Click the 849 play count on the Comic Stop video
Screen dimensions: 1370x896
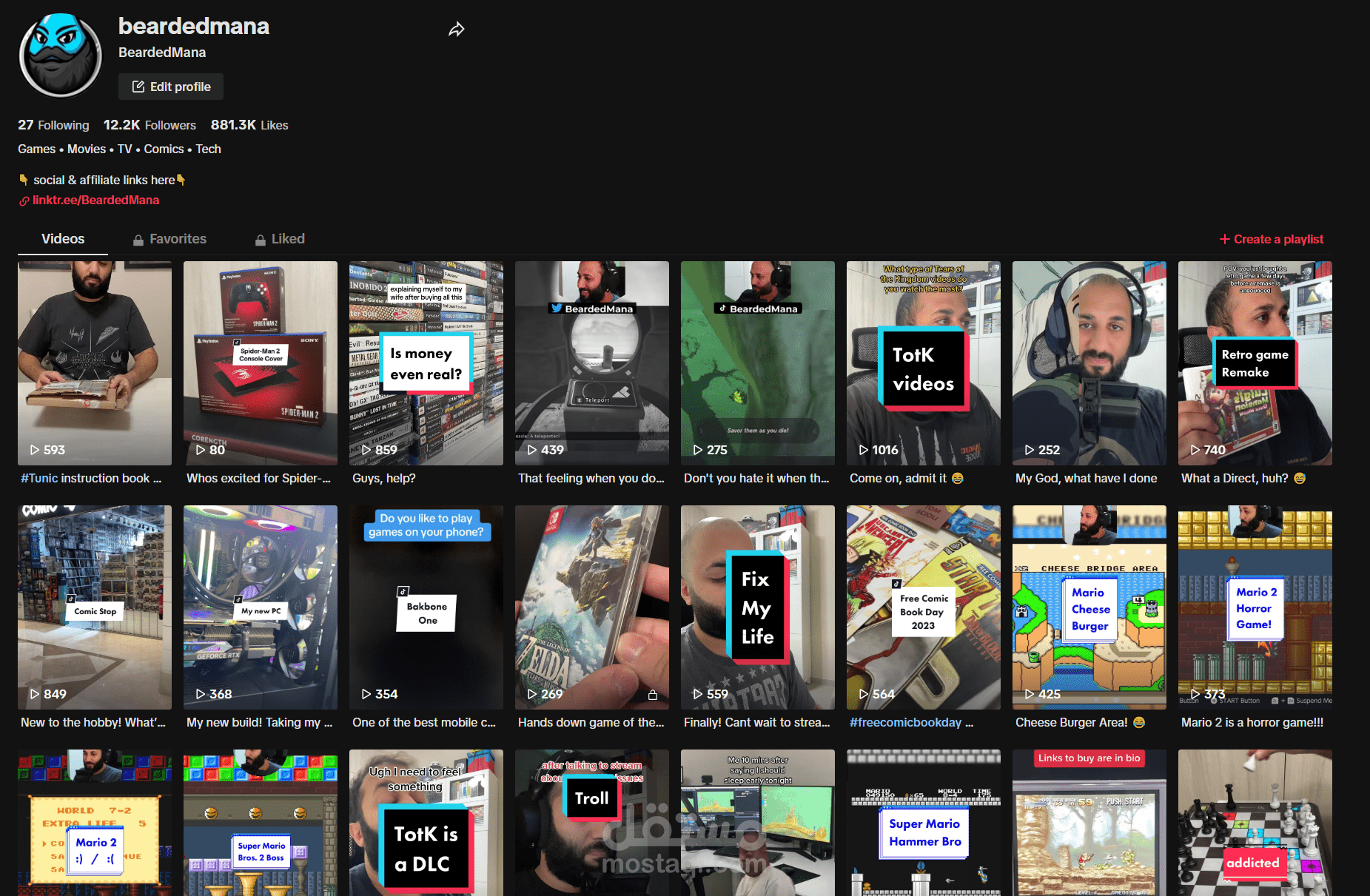[48, 694]
